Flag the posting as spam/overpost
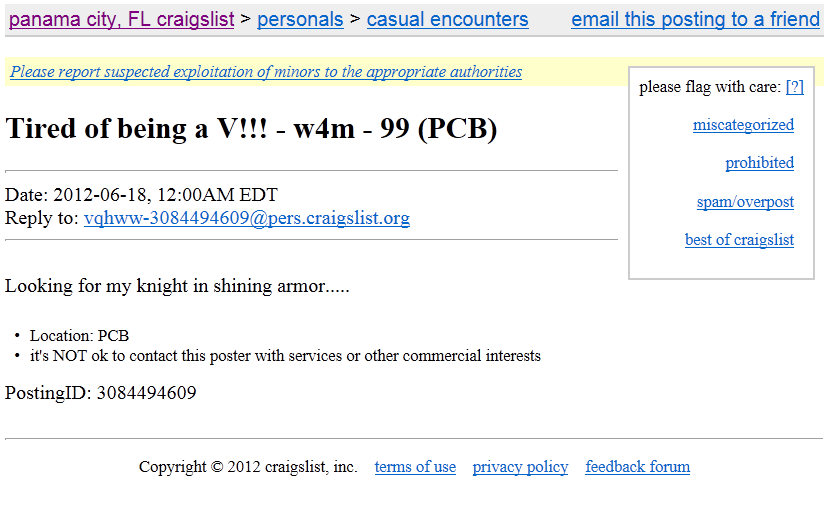Screen dimensions: 828x513 tap(745, 202)
